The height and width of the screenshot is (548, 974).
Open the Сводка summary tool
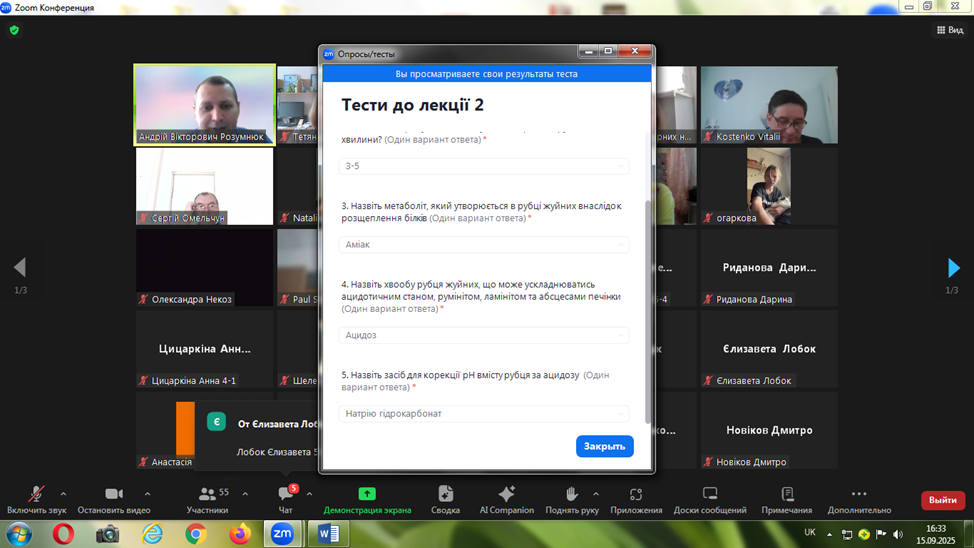[x=445, y=500]
